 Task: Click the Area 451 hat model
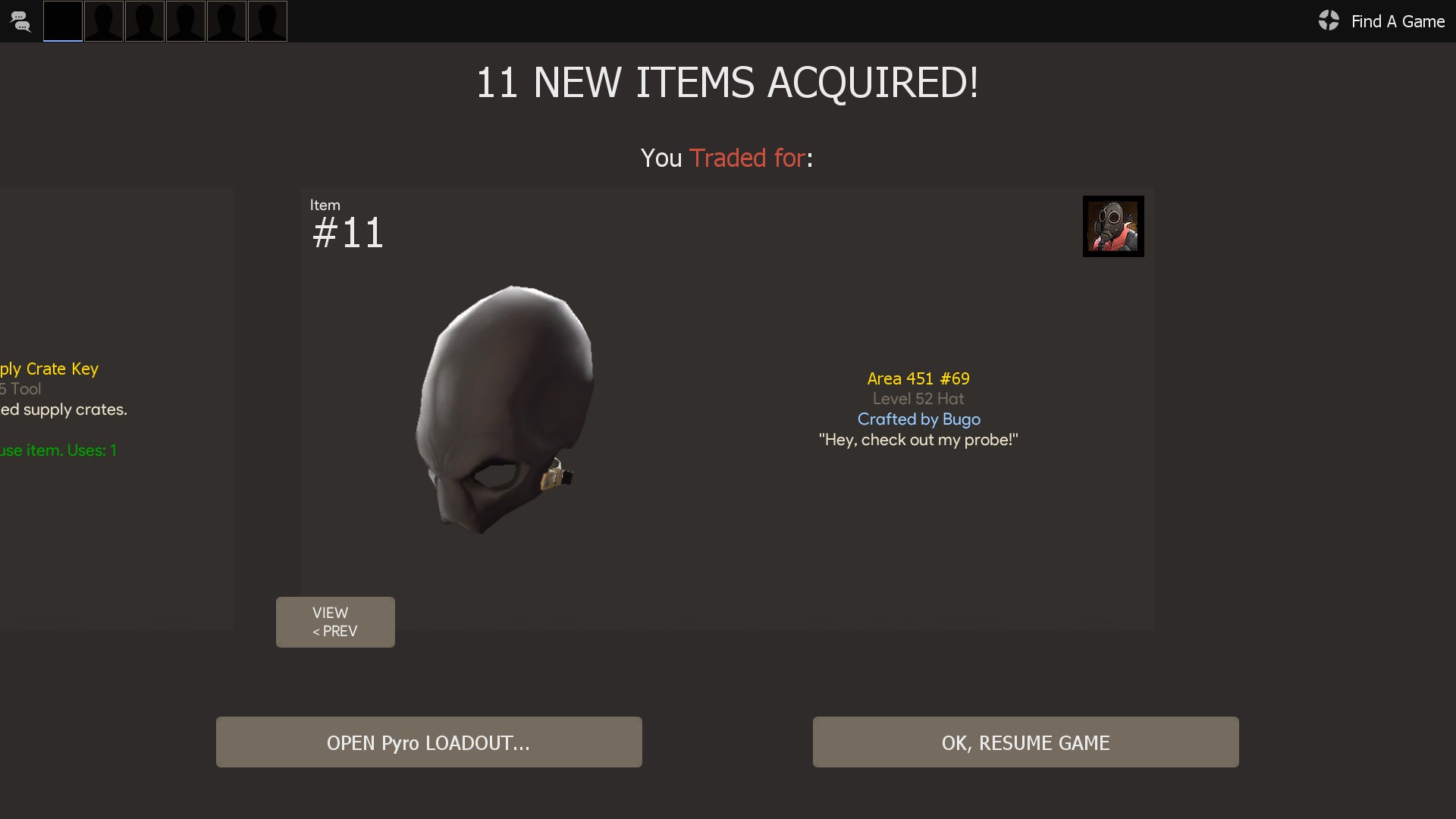(x=504, y=409)
